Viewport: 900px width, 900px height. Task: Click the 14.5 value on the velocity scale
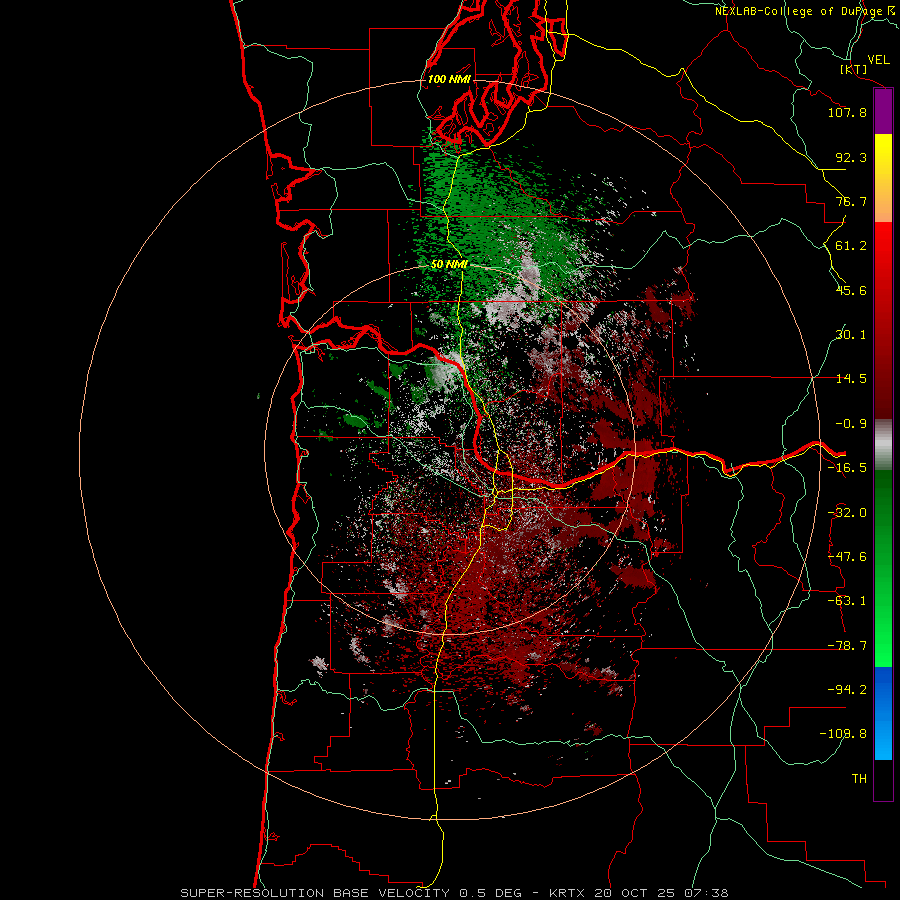click(x=851, y=379)
